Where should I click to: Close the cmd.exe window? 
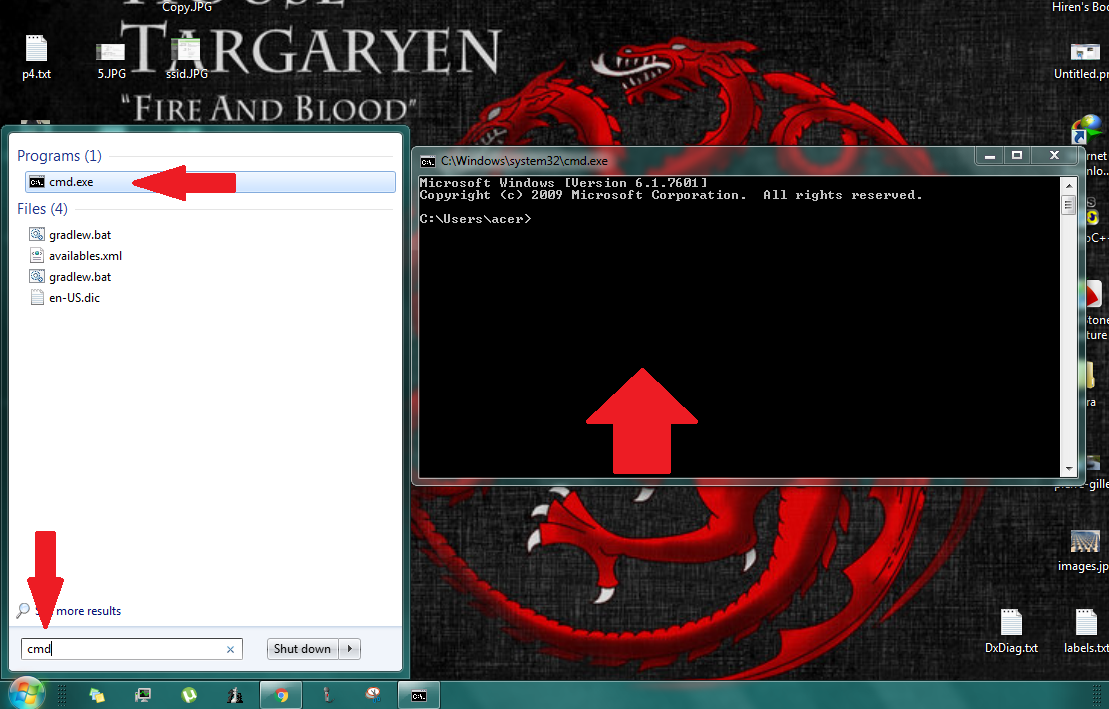pos(1054,156)
